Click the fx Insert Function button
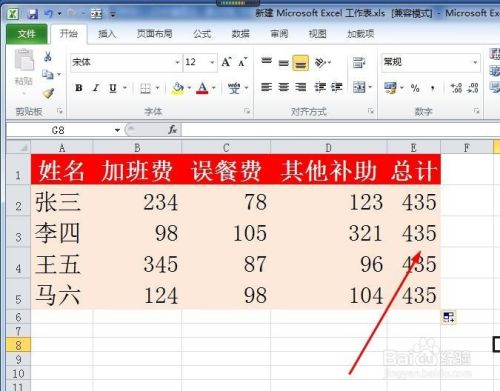Image resolution: width=500 pixels, height=391 pixels. (172, 130)
